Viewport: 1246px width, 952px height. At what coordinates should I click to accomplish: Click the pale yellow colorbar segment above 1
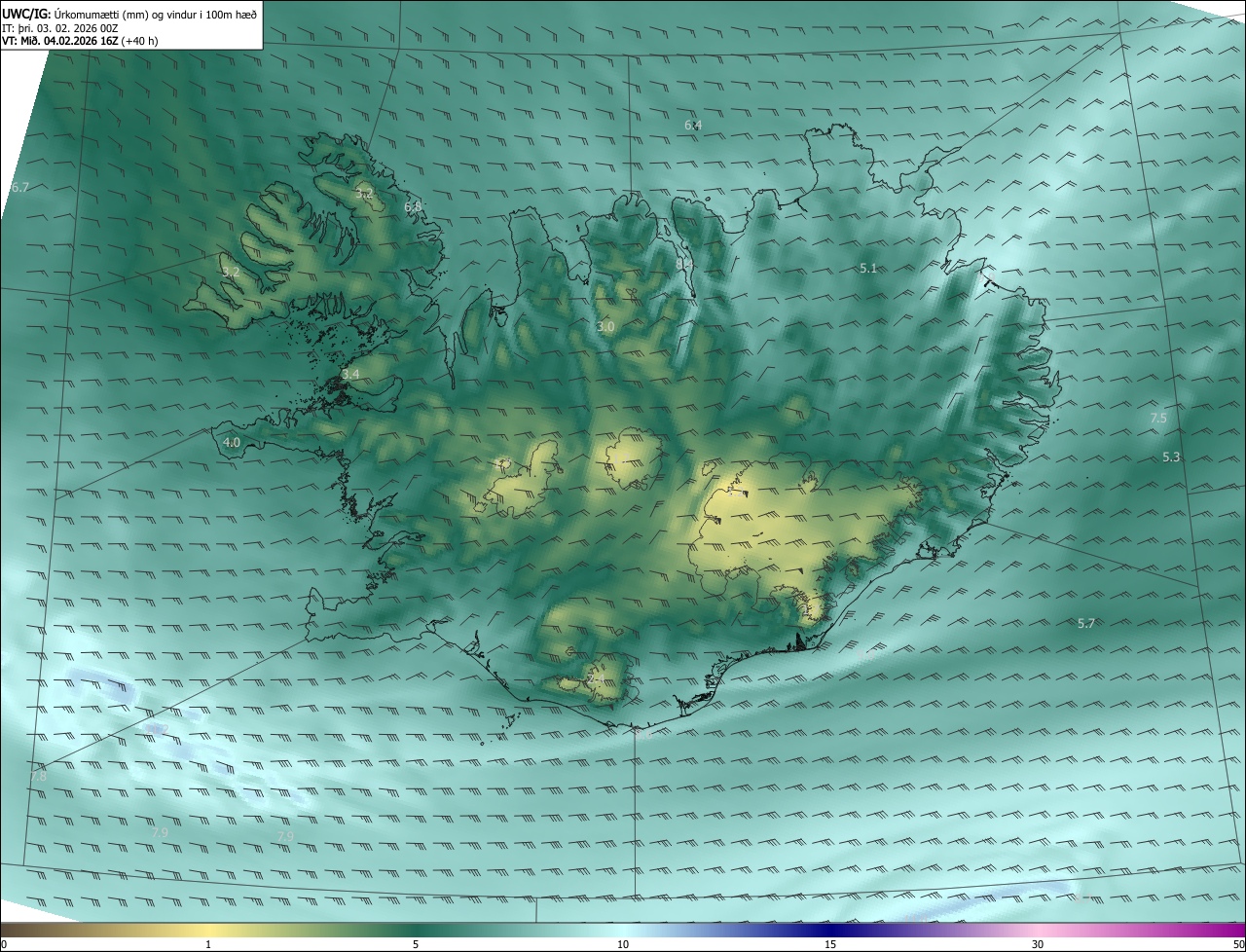click(x=208, y=930)
